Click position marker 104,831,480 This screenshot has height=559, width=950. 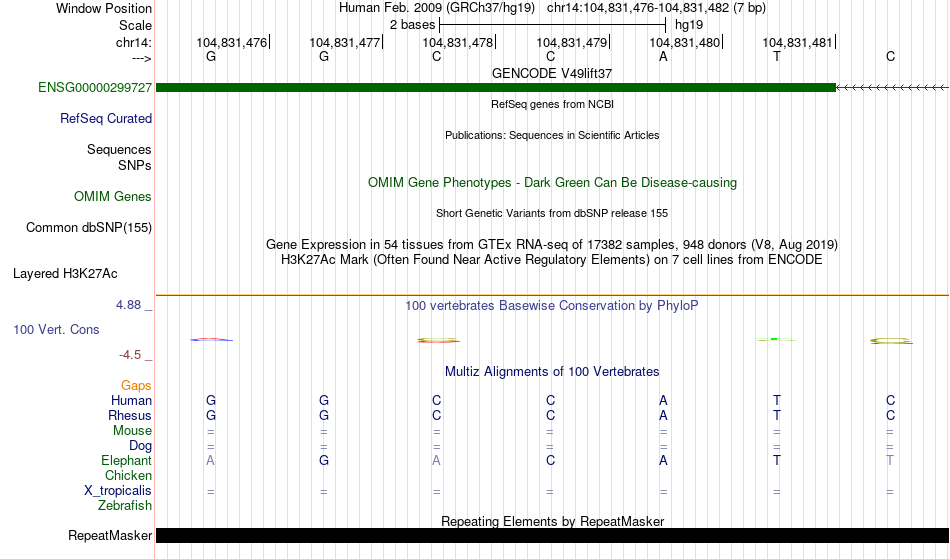(x=685, y=42)
